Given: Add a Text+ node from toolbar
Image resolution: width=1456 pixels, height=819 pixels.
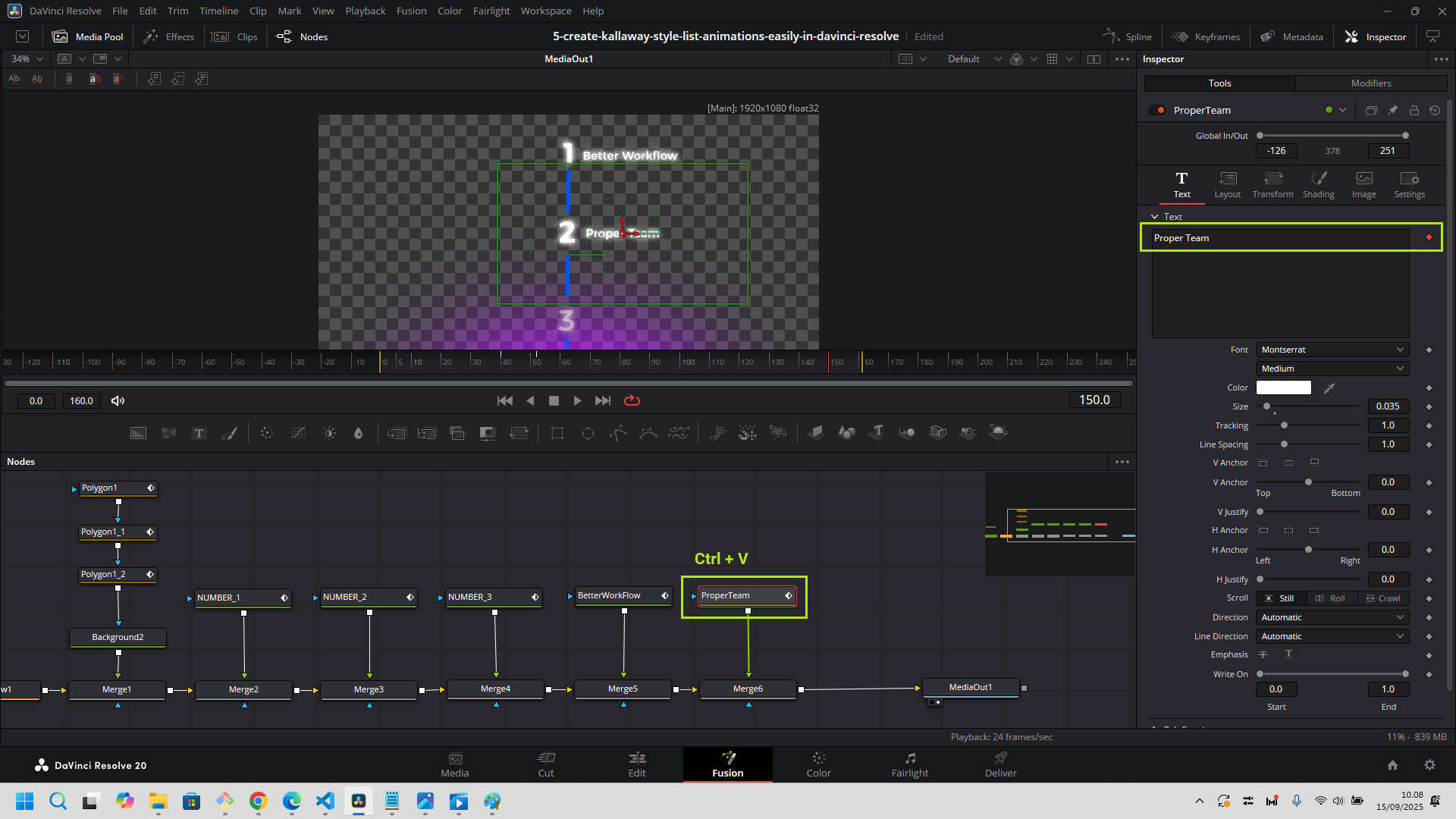Looking at the screenshot, I should [199, 433].
